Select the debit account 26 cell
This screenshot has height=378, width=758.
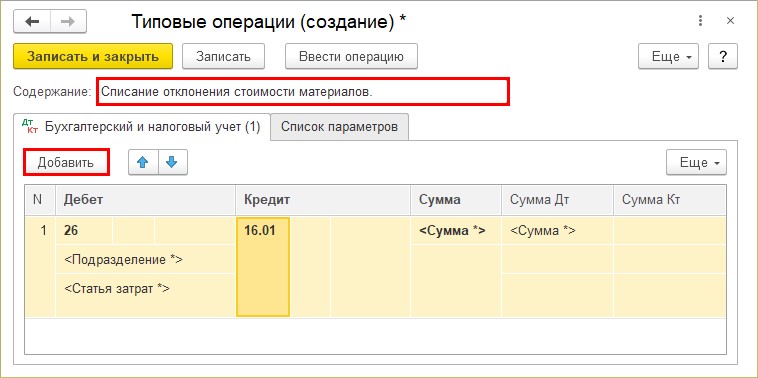pyautogui.click(x=84, y=231)
